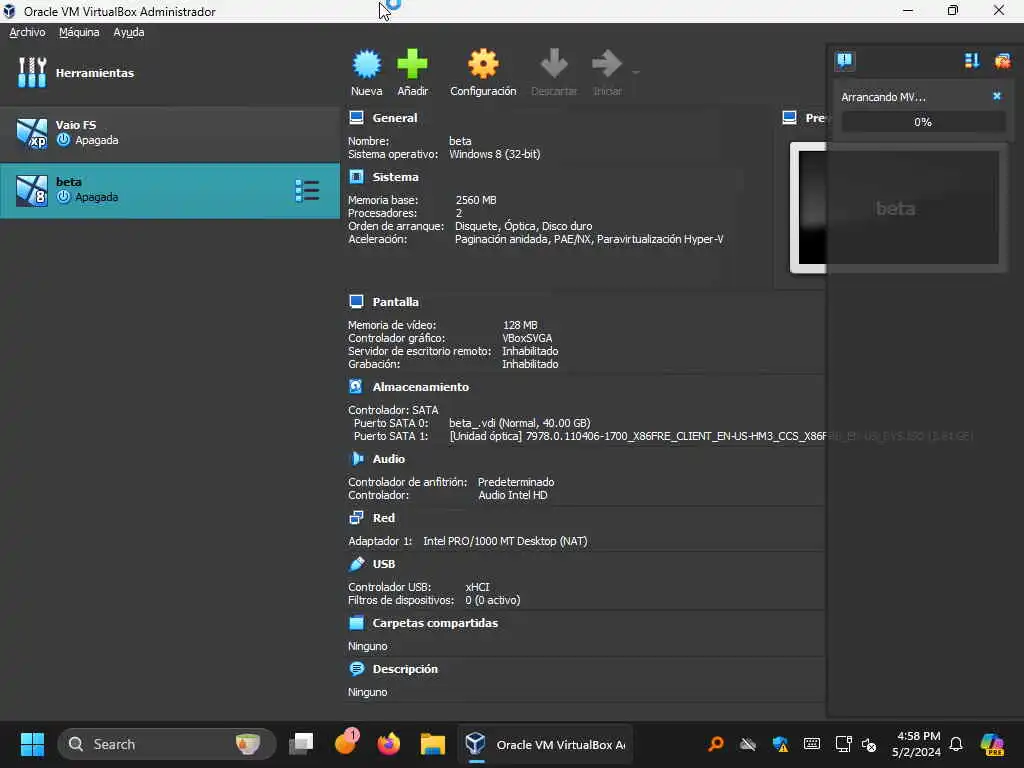Open the Máquina menu
Screen dimensions: 1024x768
click(x=79, y=32)
